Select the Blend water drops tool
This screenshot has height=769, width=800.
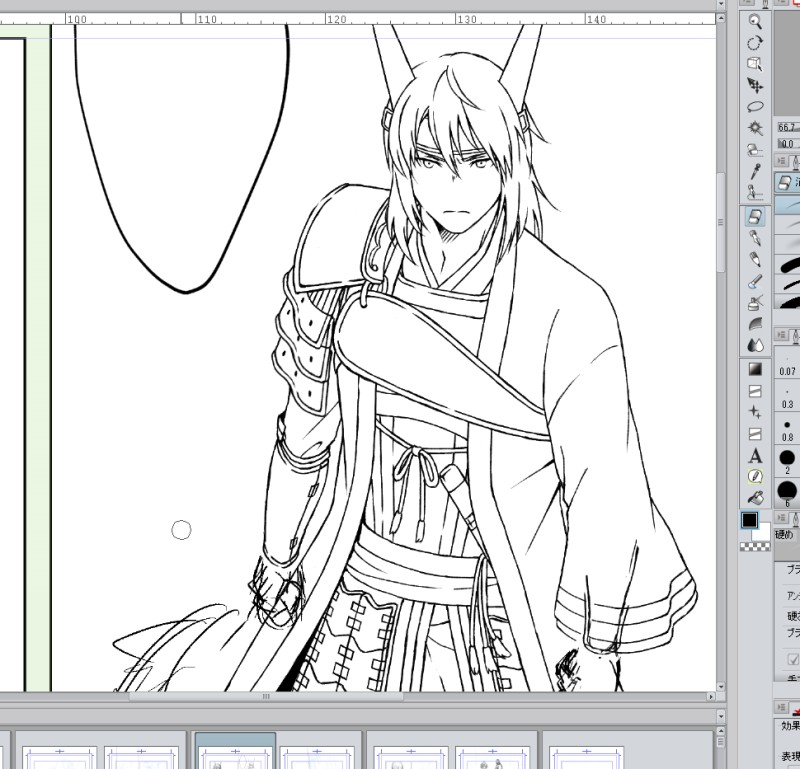[755, 345]
